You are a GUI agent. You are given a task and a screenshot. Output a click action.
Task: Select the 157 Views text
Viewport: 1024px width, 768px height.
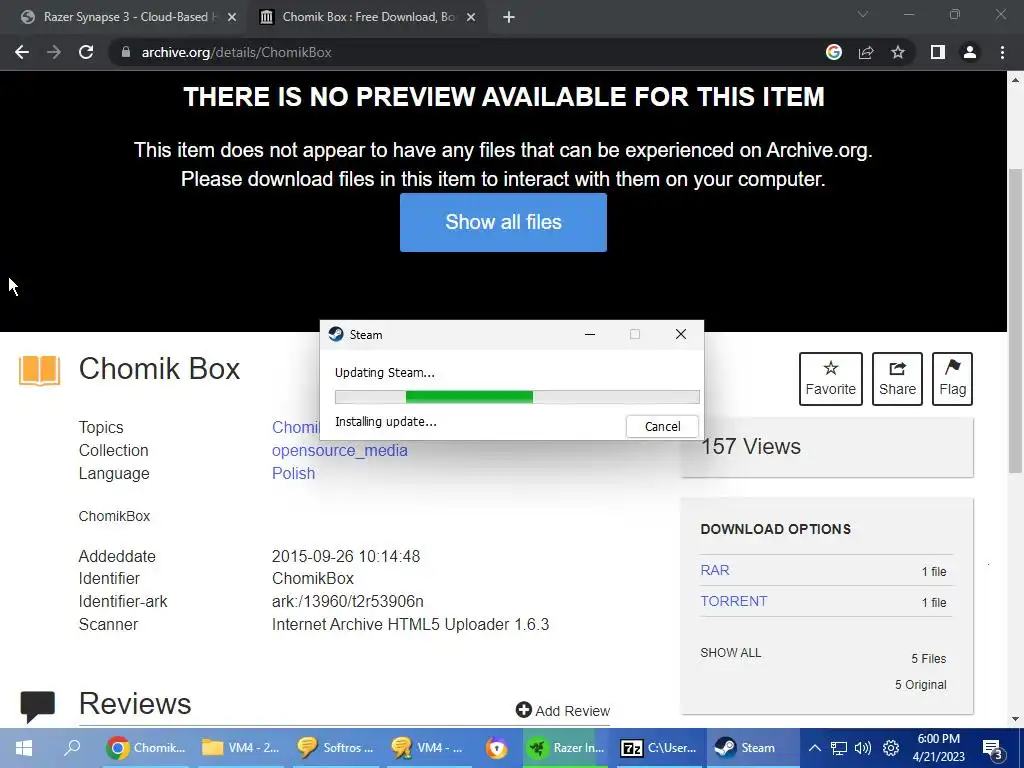click(x=751, y=447)
